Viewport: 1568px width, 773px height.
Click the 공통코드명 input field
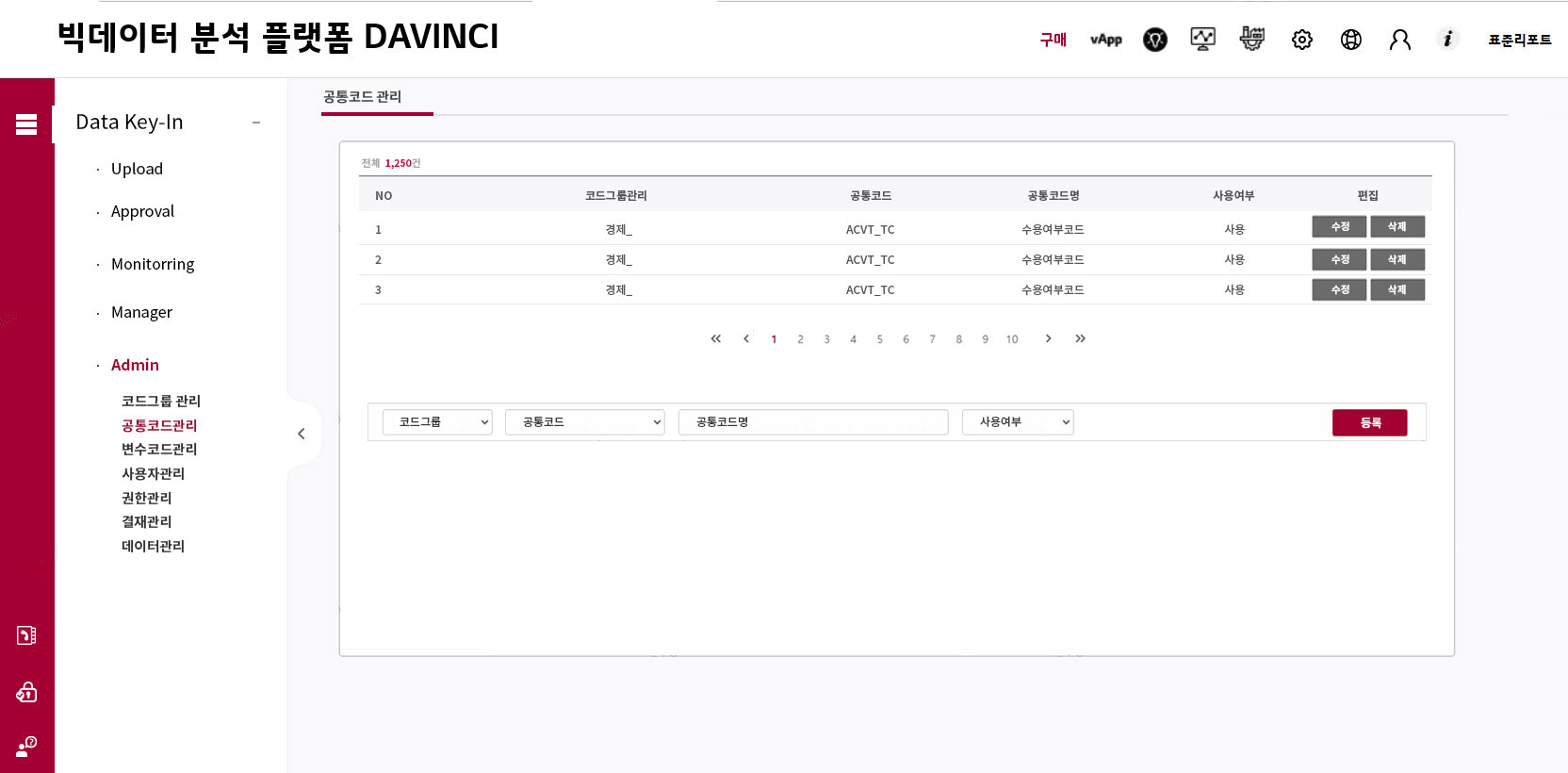click(x=813, y=422)
